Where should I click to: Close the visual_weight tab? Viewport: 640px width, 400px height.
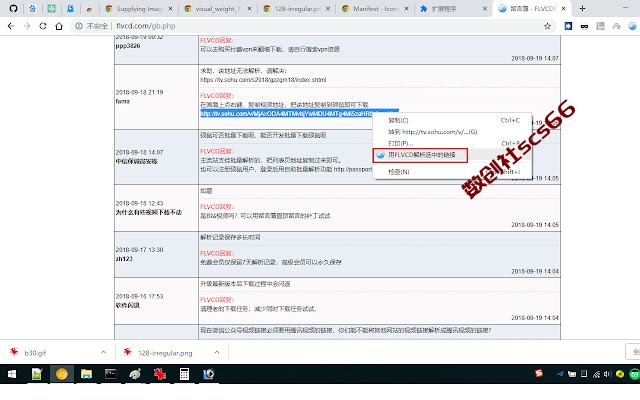[249, 9]
